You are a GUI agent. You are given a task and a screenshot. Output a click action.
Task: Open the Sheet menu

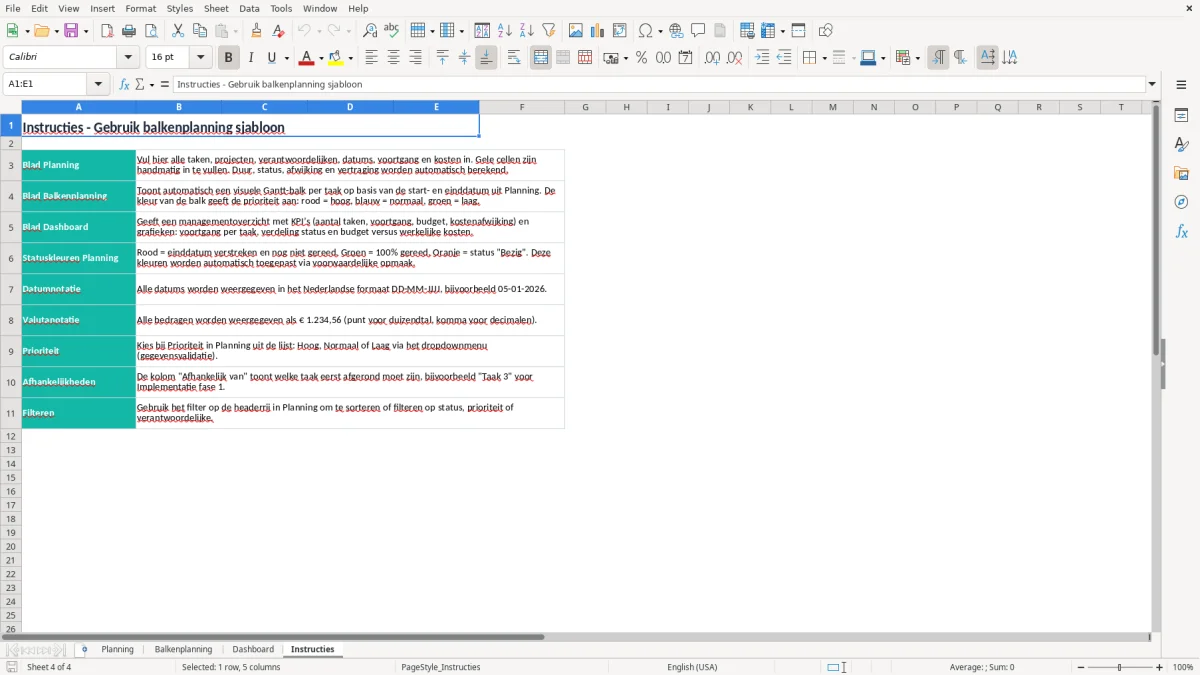point(217,8)
